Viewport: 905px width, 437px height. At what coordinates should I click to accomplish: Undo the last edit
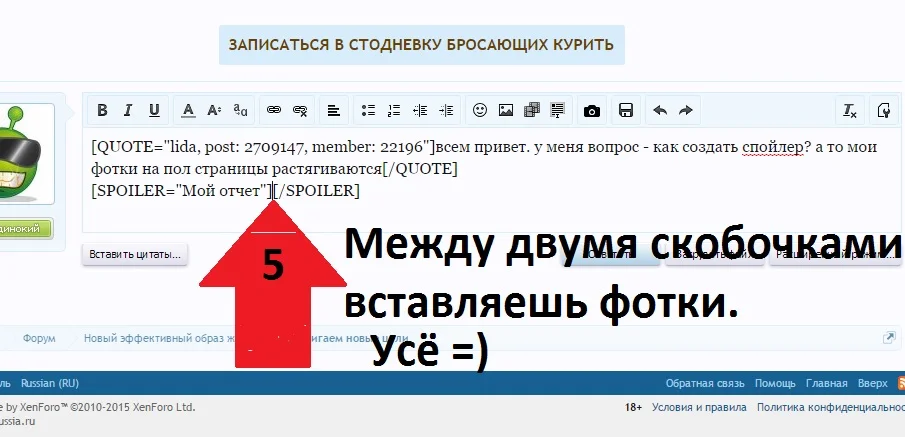click(x=660, y=110)
